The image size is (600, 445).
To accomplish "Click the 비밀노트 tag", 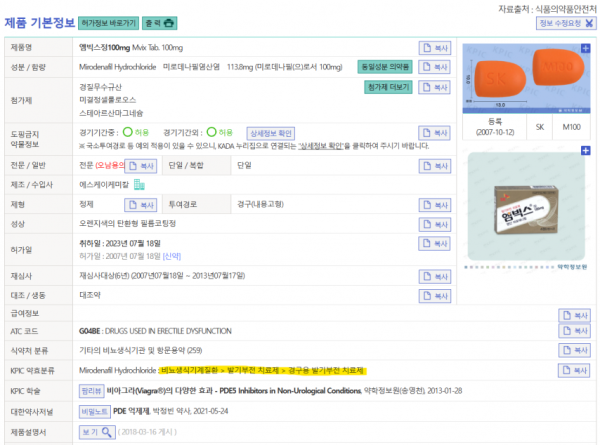I will click(95, 411).
